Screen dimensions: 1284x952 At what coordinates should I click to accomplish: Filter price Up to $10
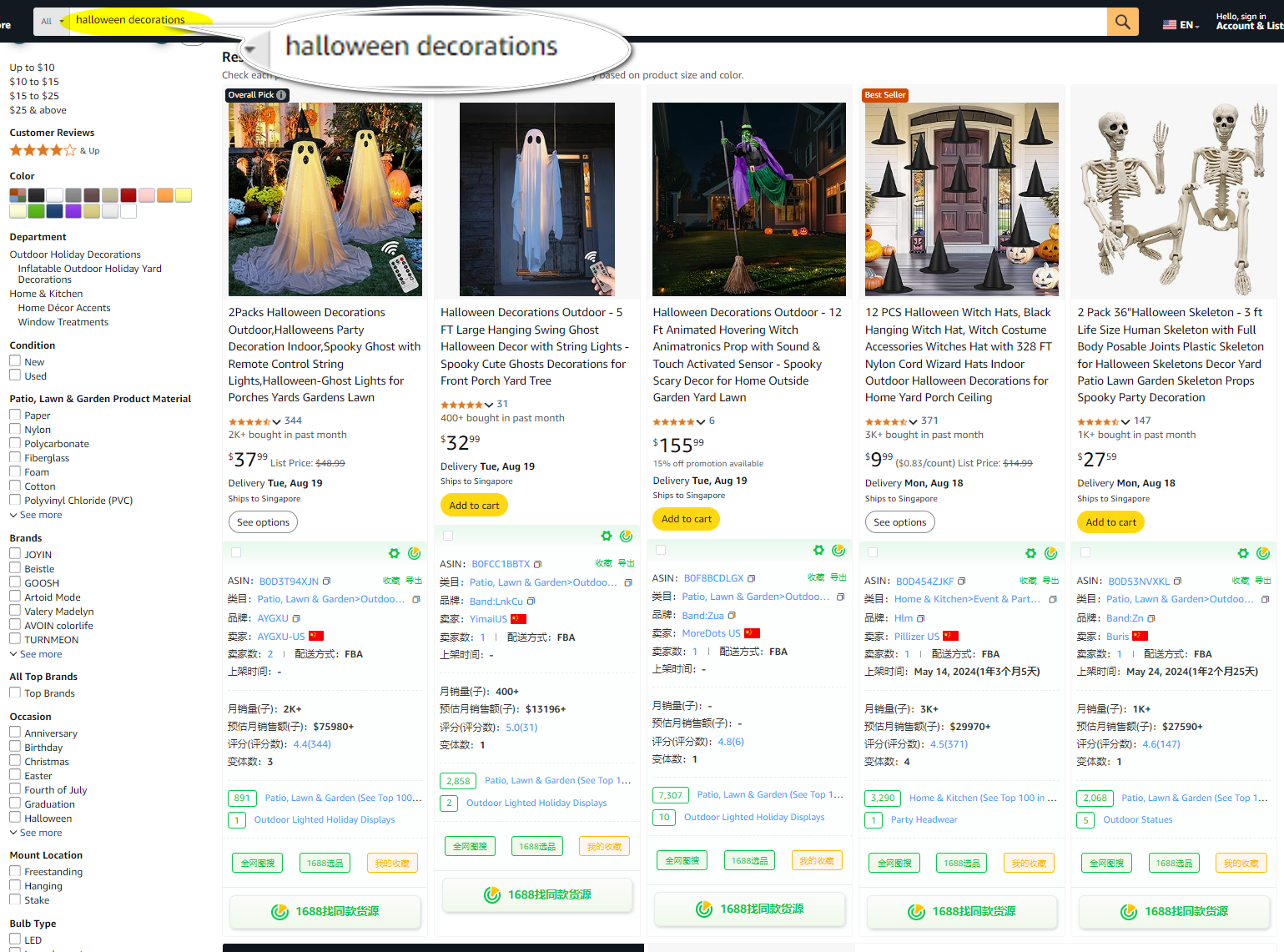(32, 68)
